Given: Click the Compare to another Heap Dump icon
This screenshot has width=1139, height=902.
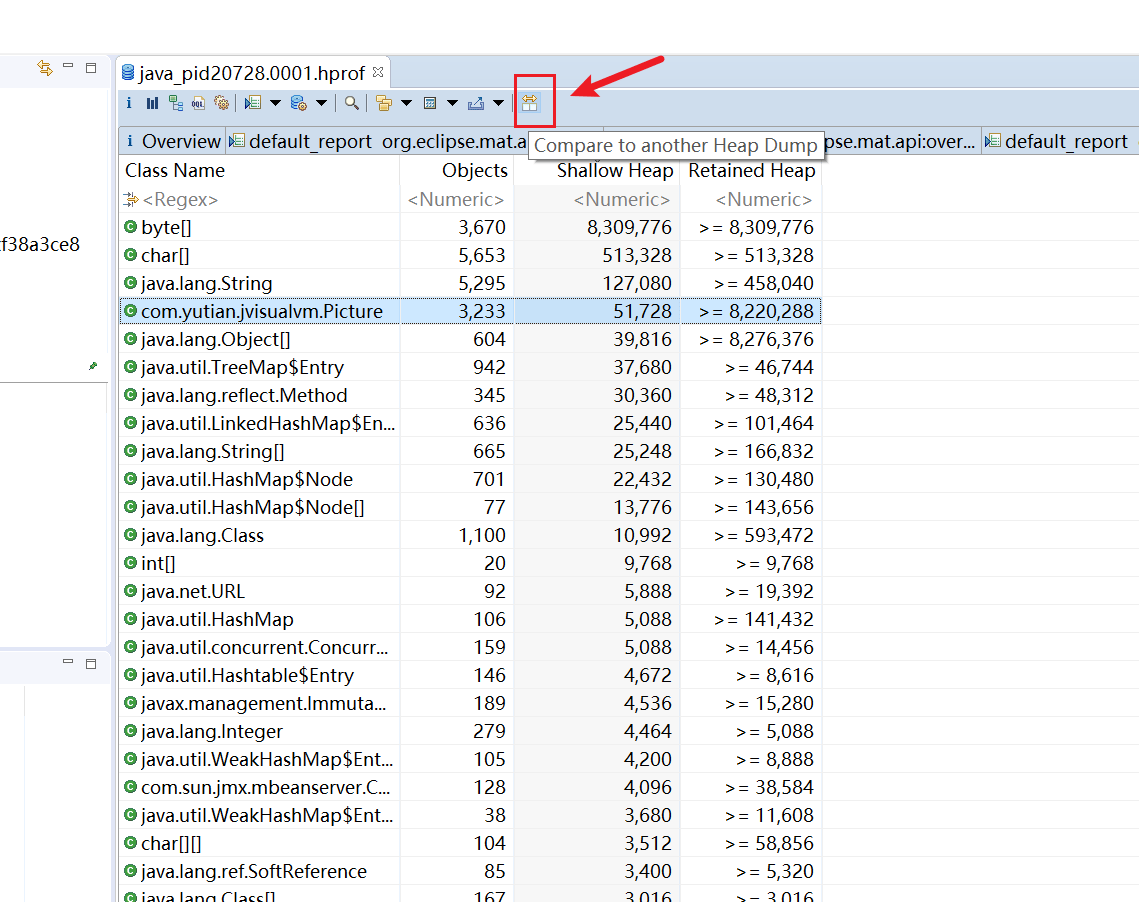Looking at the screenshot, I should click(x=530, y=103).
